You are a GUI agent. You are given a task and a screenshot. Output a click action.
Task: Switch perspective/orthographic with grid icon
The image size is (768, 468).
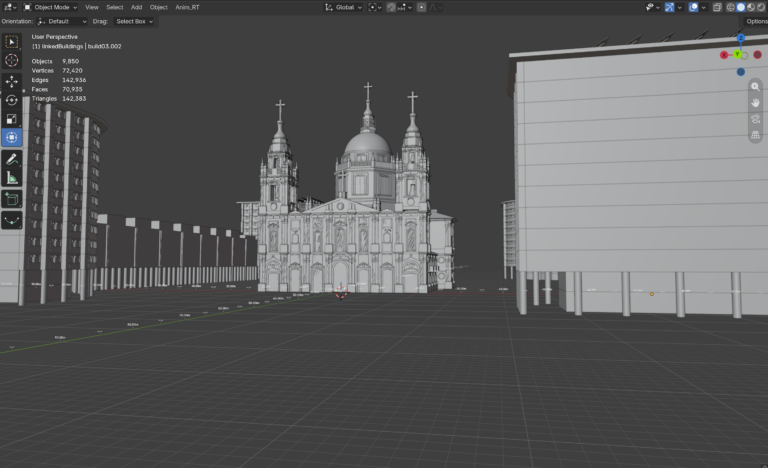pos(755,134)
